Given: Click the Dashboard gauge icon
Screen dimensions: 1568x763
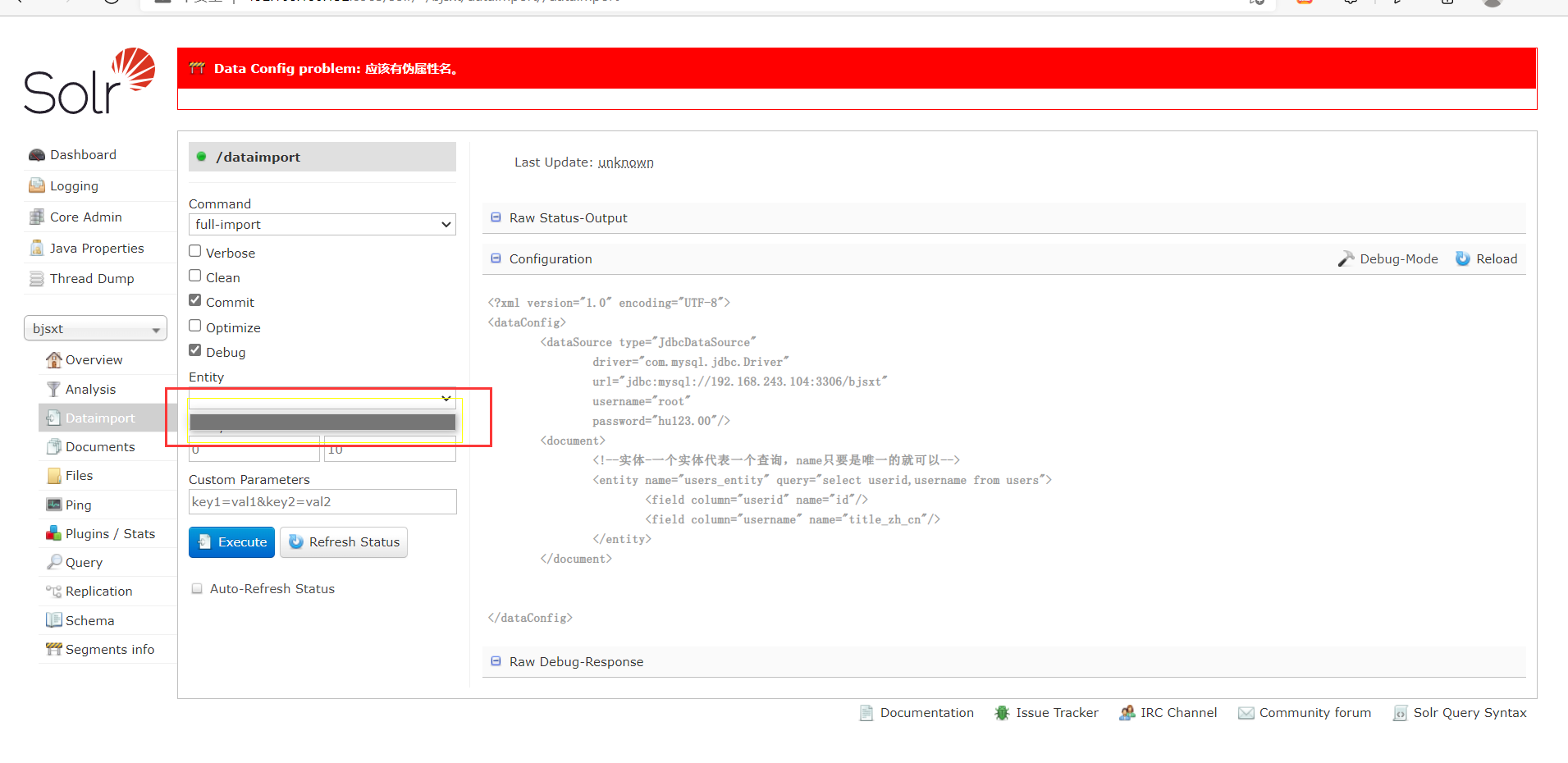Looking at the screenshot, I should coord(37,155).
